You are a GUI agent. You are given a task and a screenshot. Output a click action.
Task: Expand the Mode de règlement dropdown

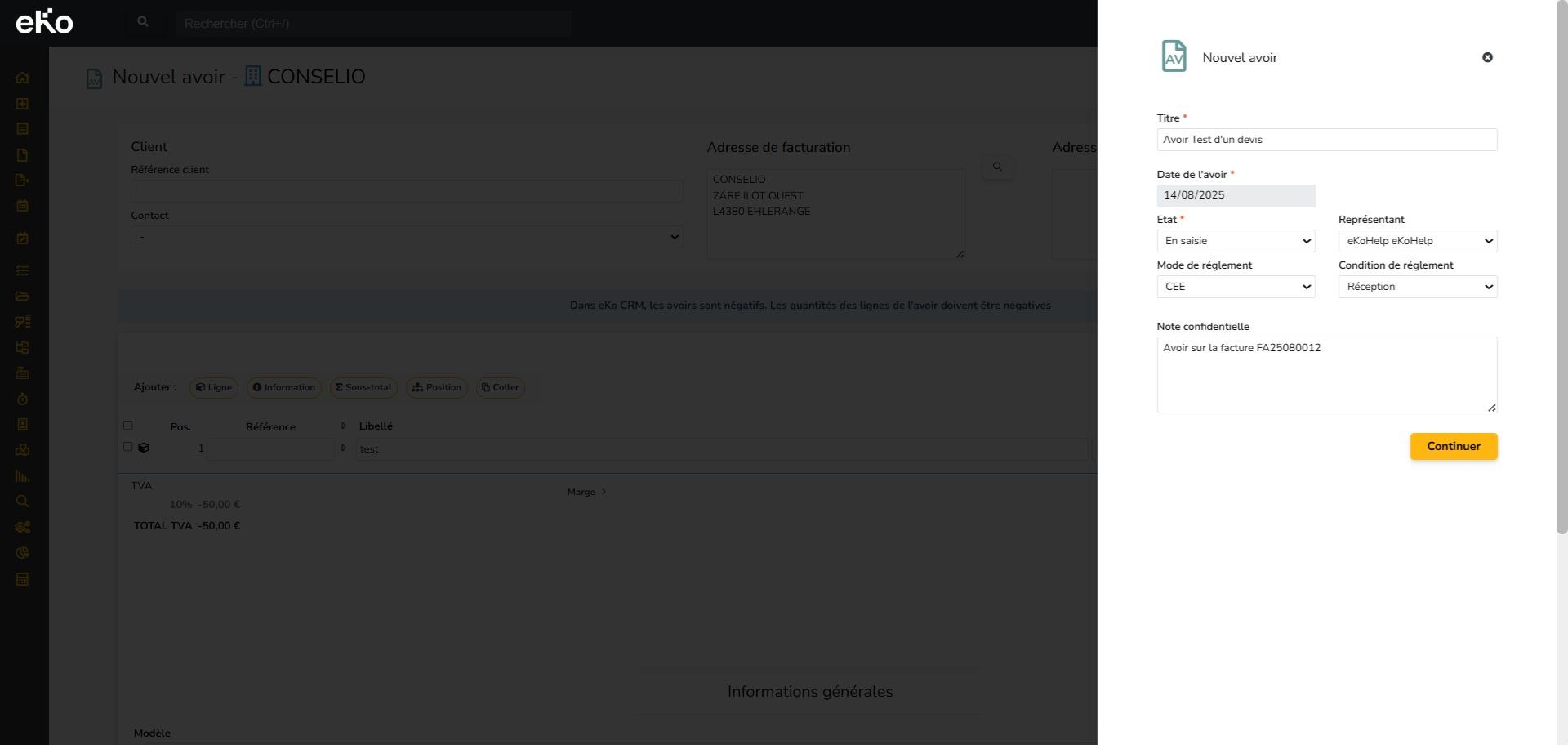click(1235, 287)
